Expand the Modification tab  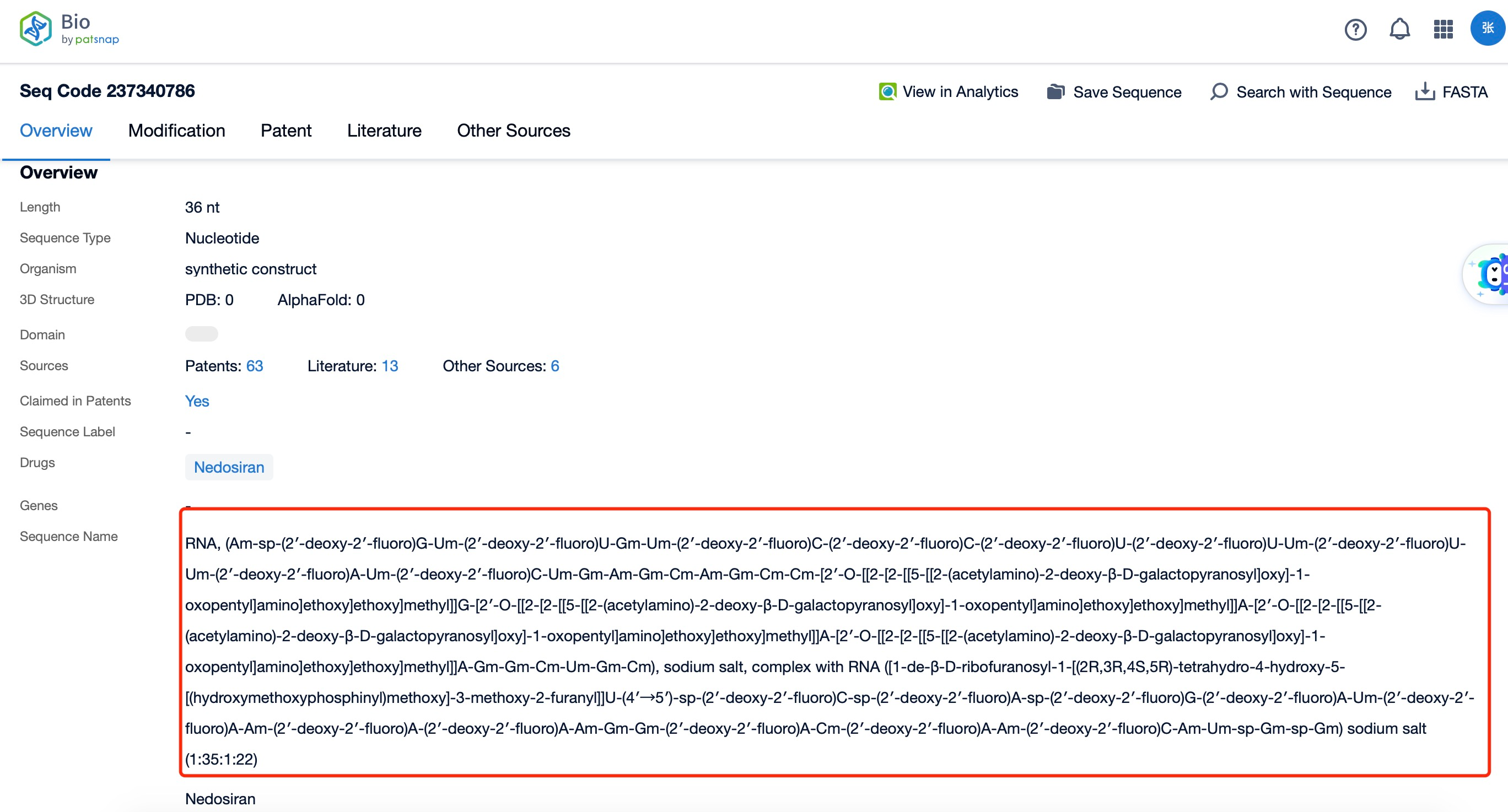(x=176, y=131)
